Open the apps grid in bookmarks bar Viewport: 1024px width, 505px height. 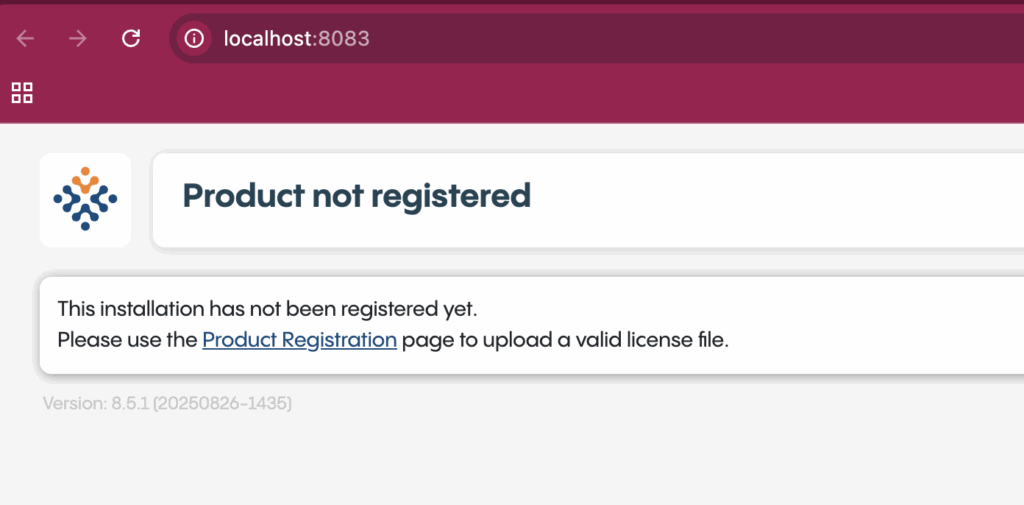pyautogui.click(x=22, y=93)
